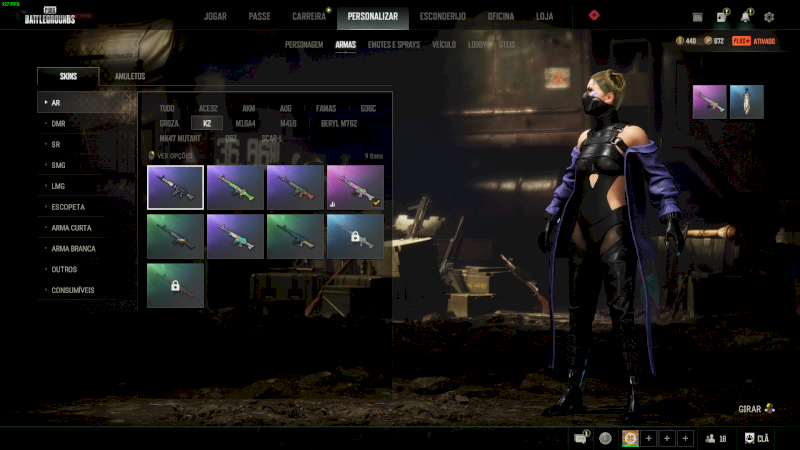
Task: Switch to the ÚTEIS sub-tab
Action: pos(507,45)
